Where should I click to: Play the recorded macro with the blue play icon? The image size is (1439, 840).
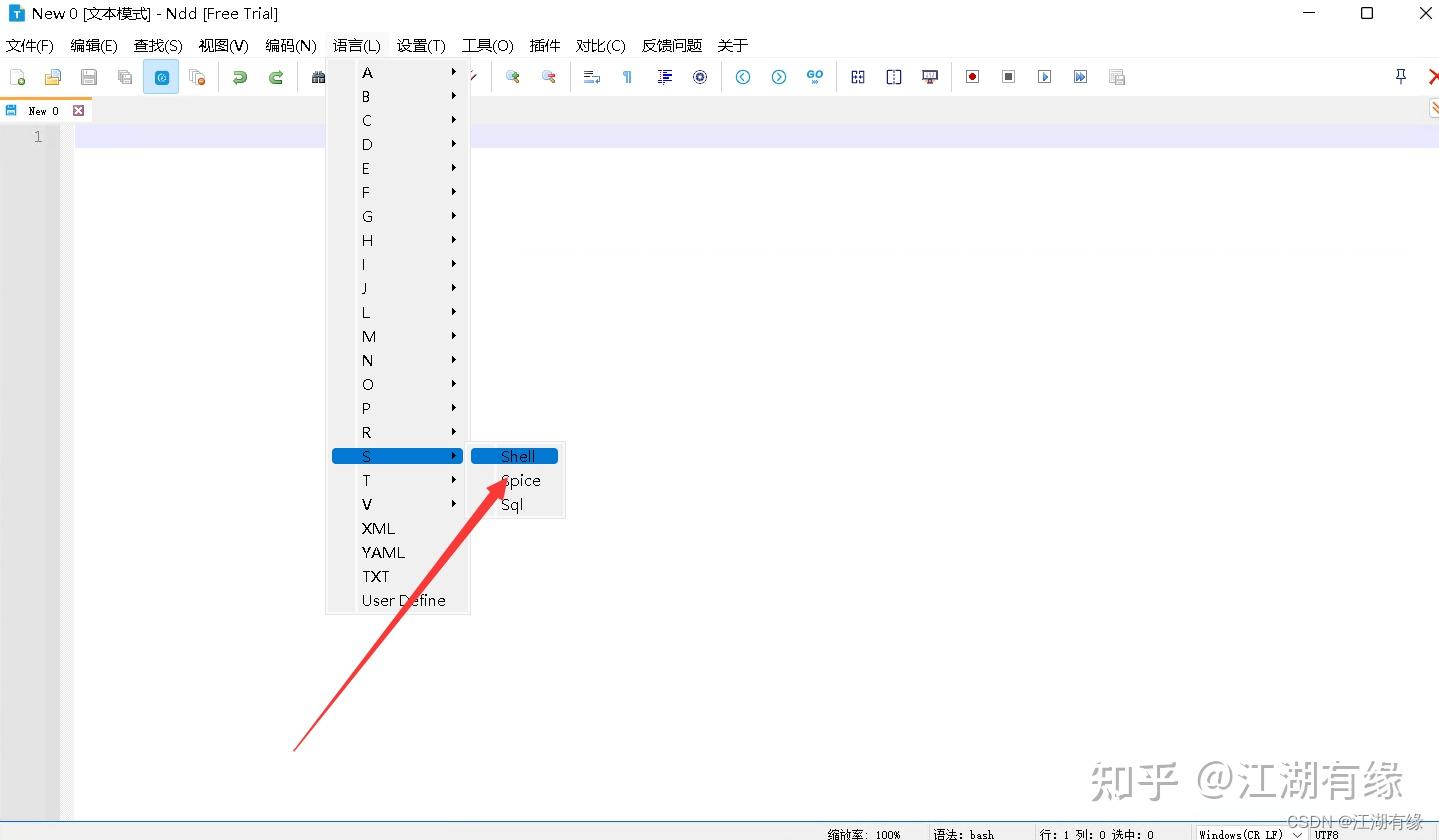click(1043, 76)
